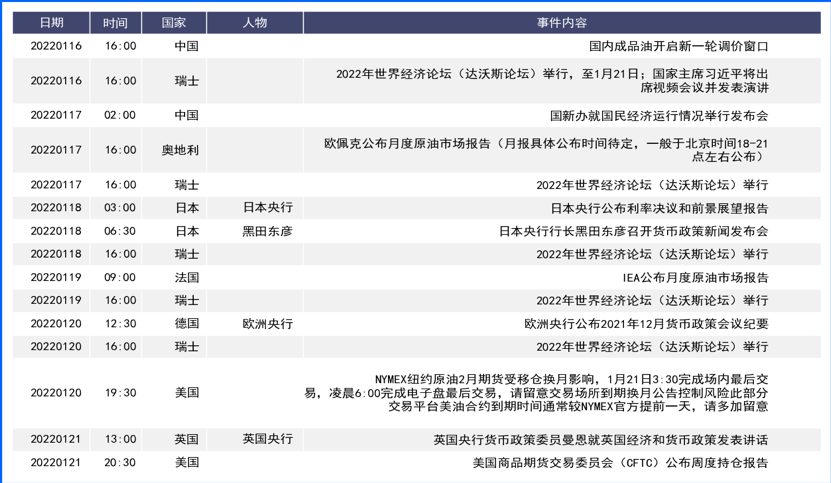Screen dimensions: 831x483
Task: Click event 欧洲央行公布2021年12月货币政策会议纪要
Action: pos(646,323)
